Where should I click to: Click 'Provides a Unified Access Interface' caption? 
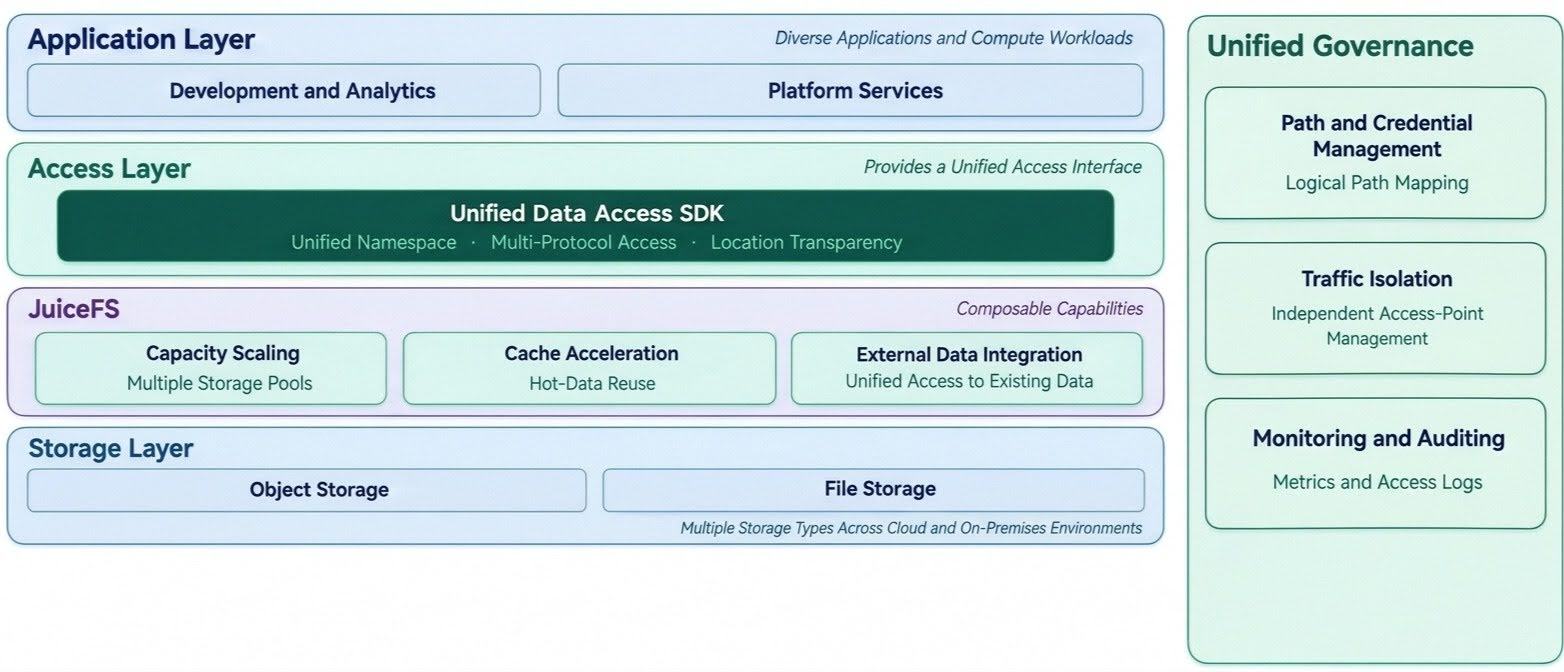pyautogui.click(x=1003, y=167)
